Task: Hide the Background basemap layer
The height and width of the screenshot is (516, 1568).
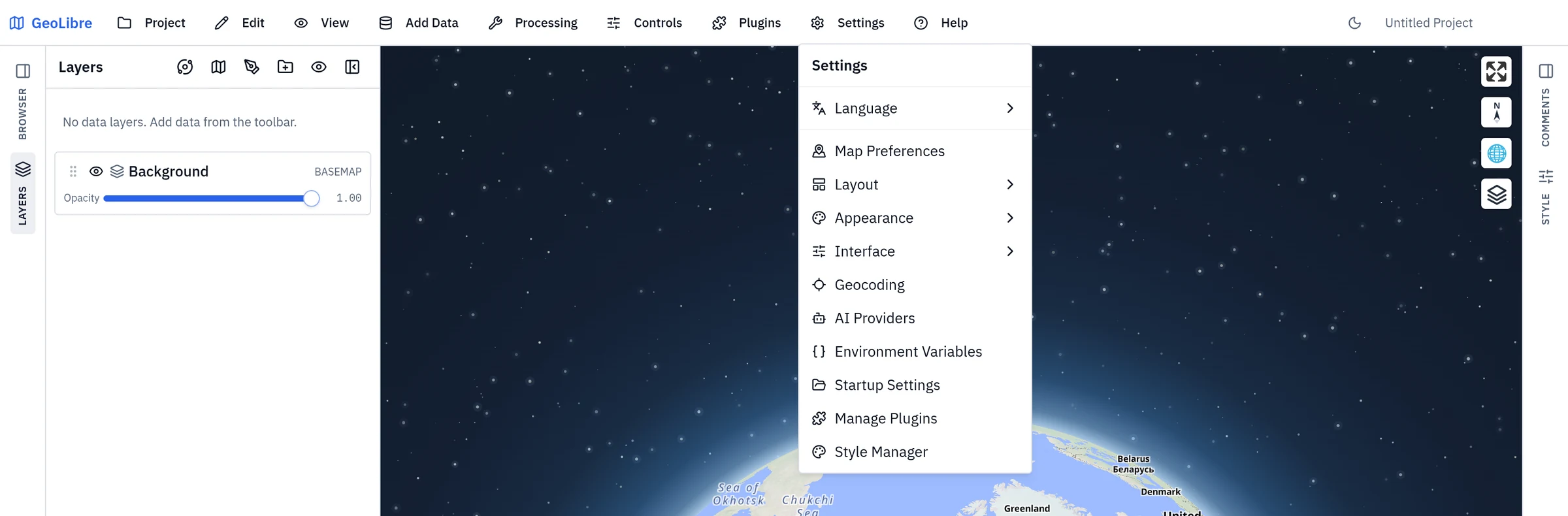Action: [x=96, y=171]
